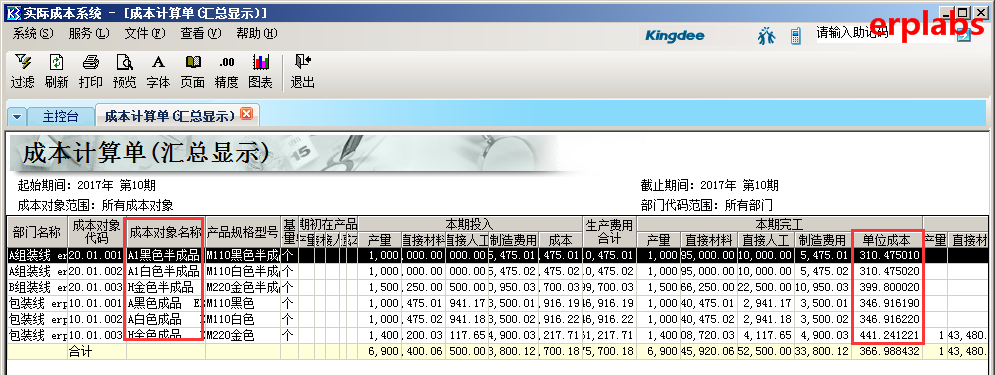This screenshot has width=995, height=375.
Task: Click the 单位成本 column header
Action: coord(886,240)
